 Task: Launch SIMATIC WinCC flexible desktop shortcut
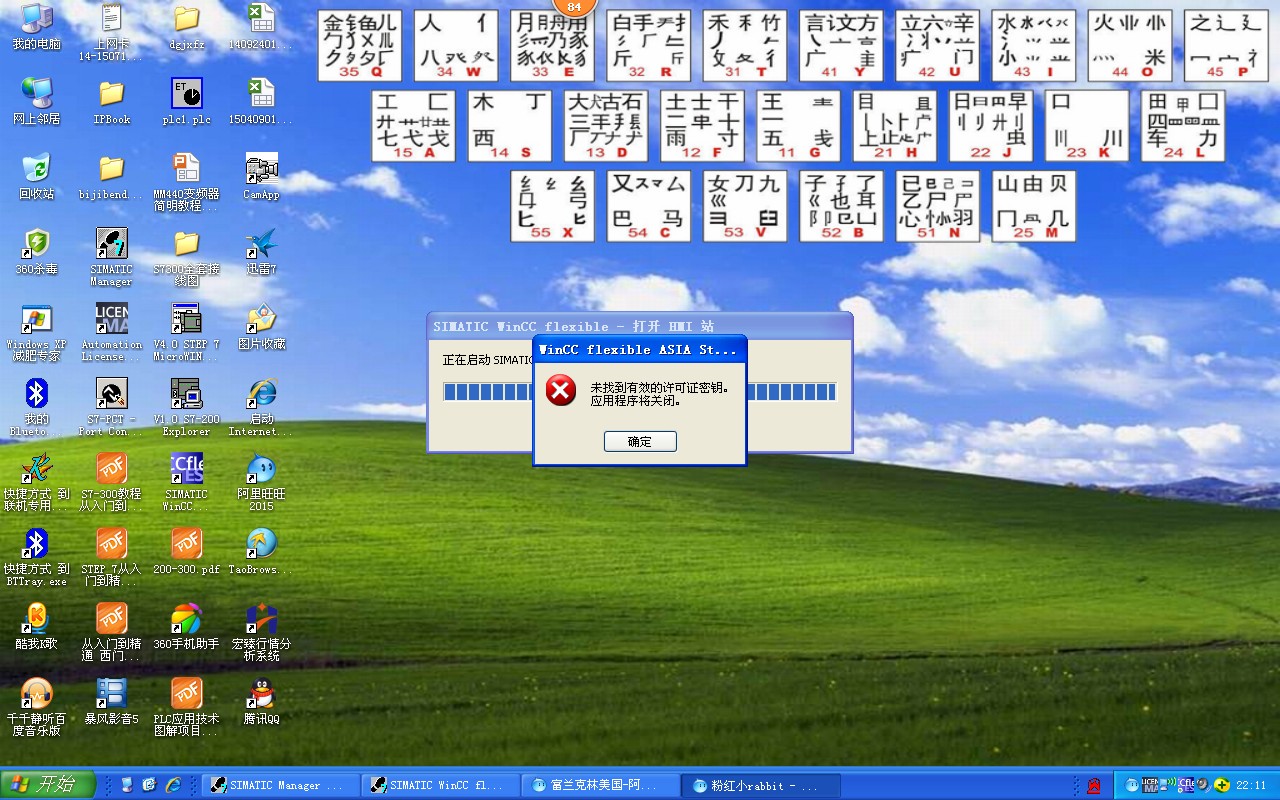point(186,481)
